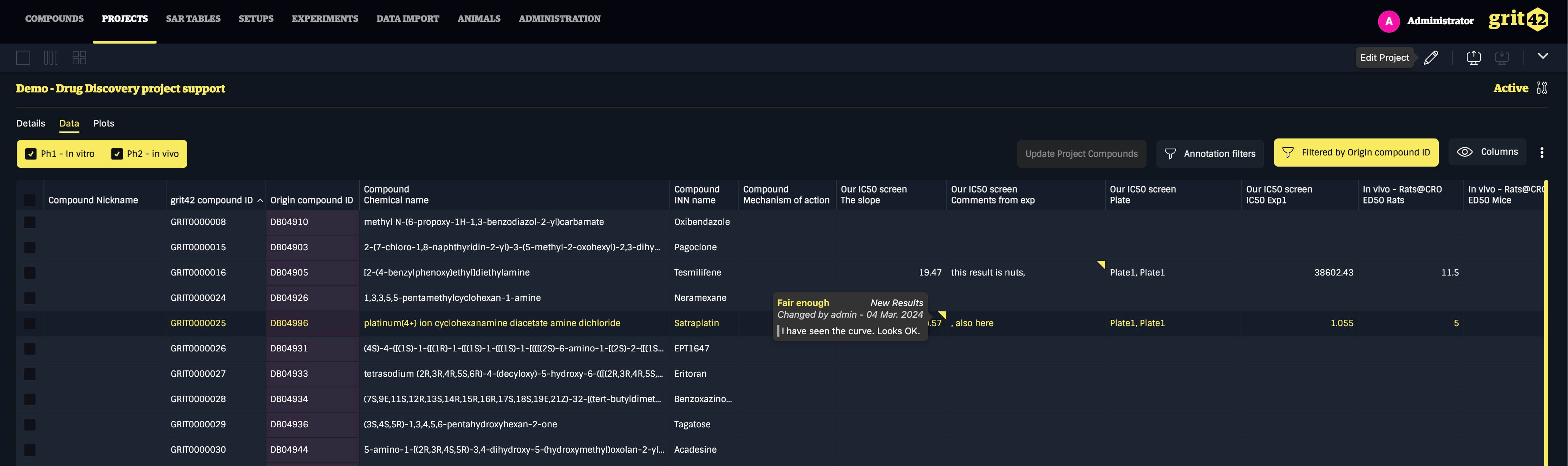Switch to single-panel layout icon
The image size is (1568, 466).
[23, 58]
